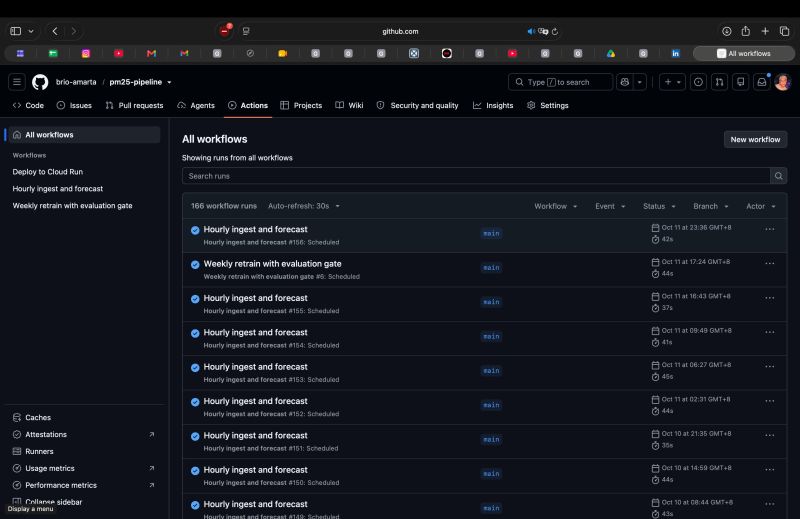Reload the page with the refresh icon
This screenshot has height=519, width=800.
tap(555, 32)
